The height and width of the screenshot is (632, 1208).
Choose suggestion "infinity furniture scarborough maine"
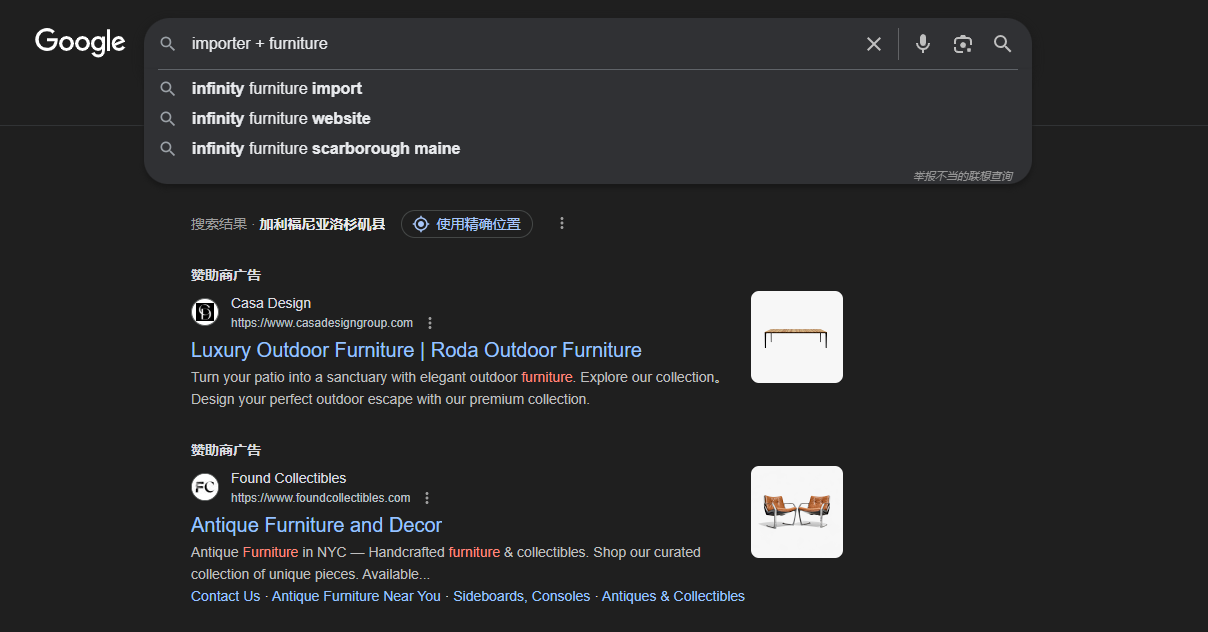point(326,148)
